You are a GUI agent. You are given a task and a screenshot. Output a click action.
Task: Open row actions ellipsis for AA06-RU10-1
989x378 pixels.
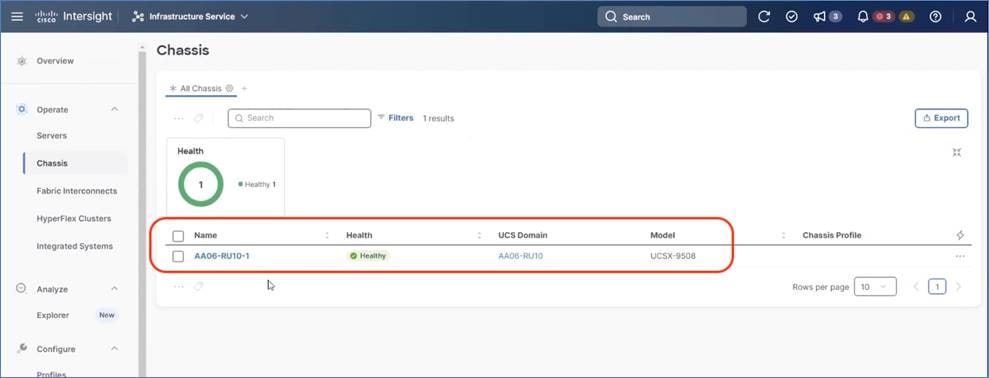[960, 256]
